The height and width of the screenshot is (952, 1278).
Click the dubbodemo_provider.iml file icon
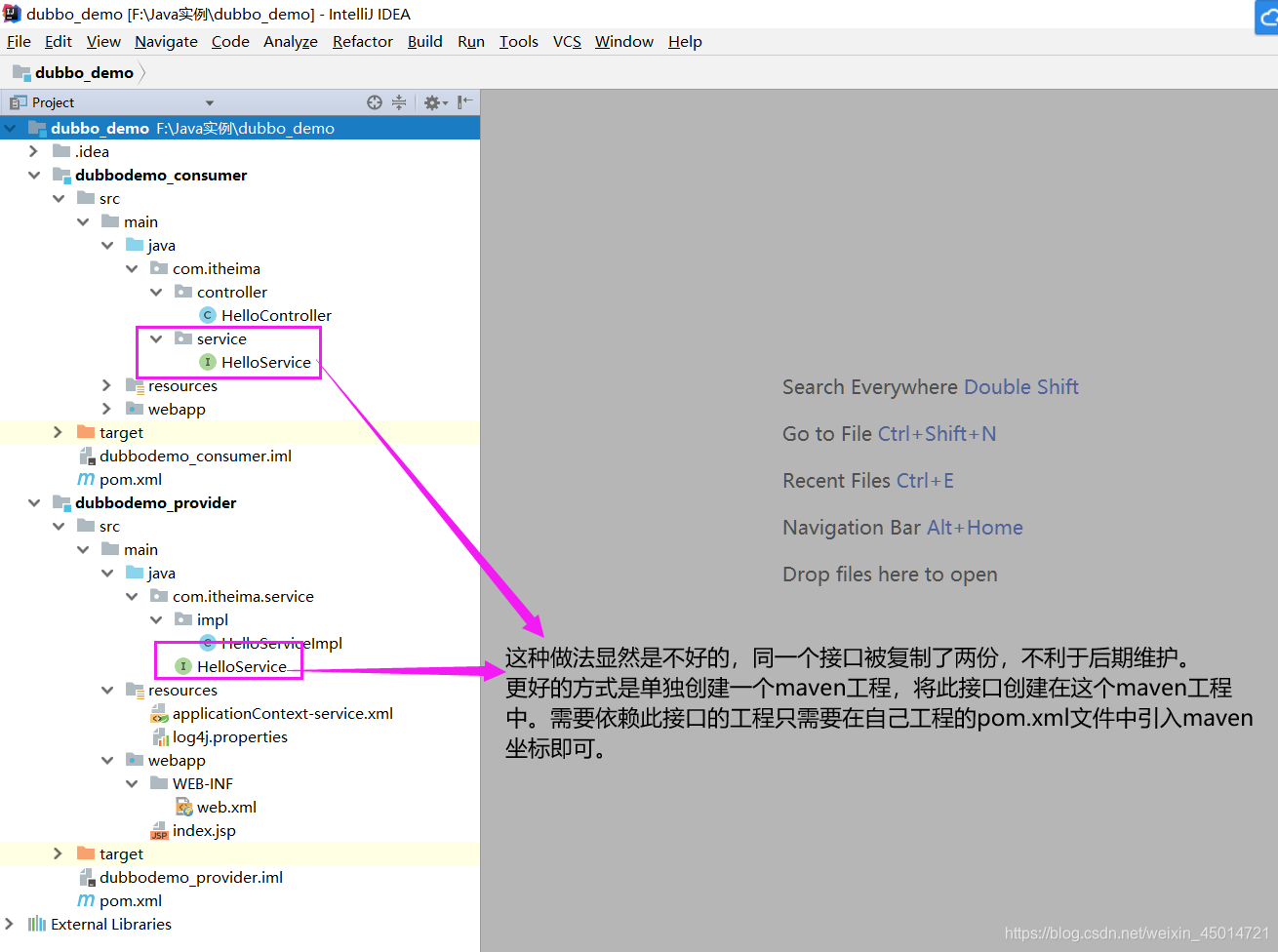[x=86, y=877]
